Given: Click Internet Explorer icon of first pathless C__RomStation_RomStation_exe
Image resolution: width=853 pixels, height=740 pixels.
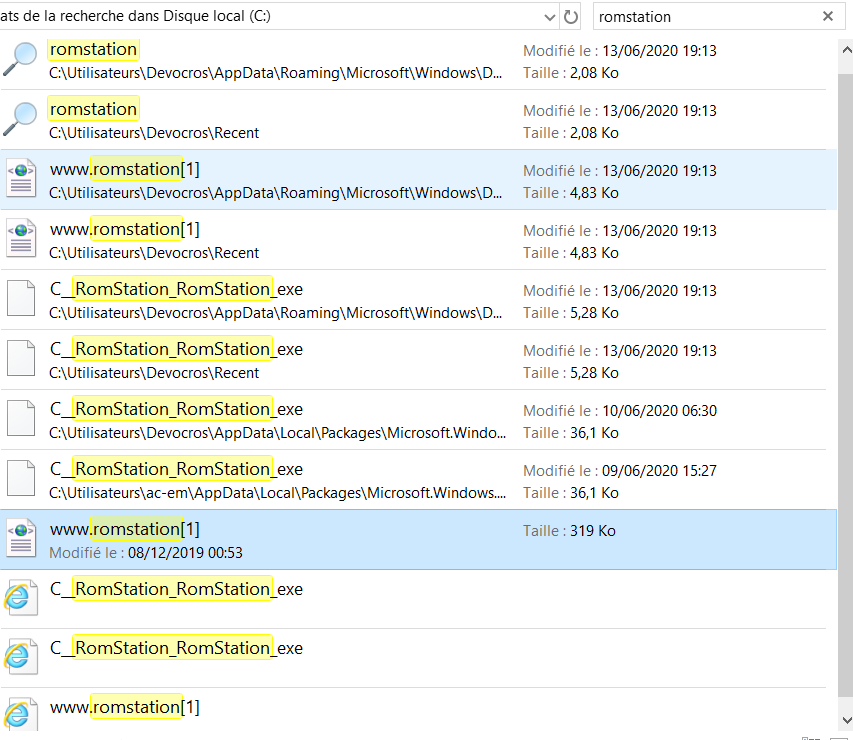Looking at the screenshot, I should [x=21, y=597].
